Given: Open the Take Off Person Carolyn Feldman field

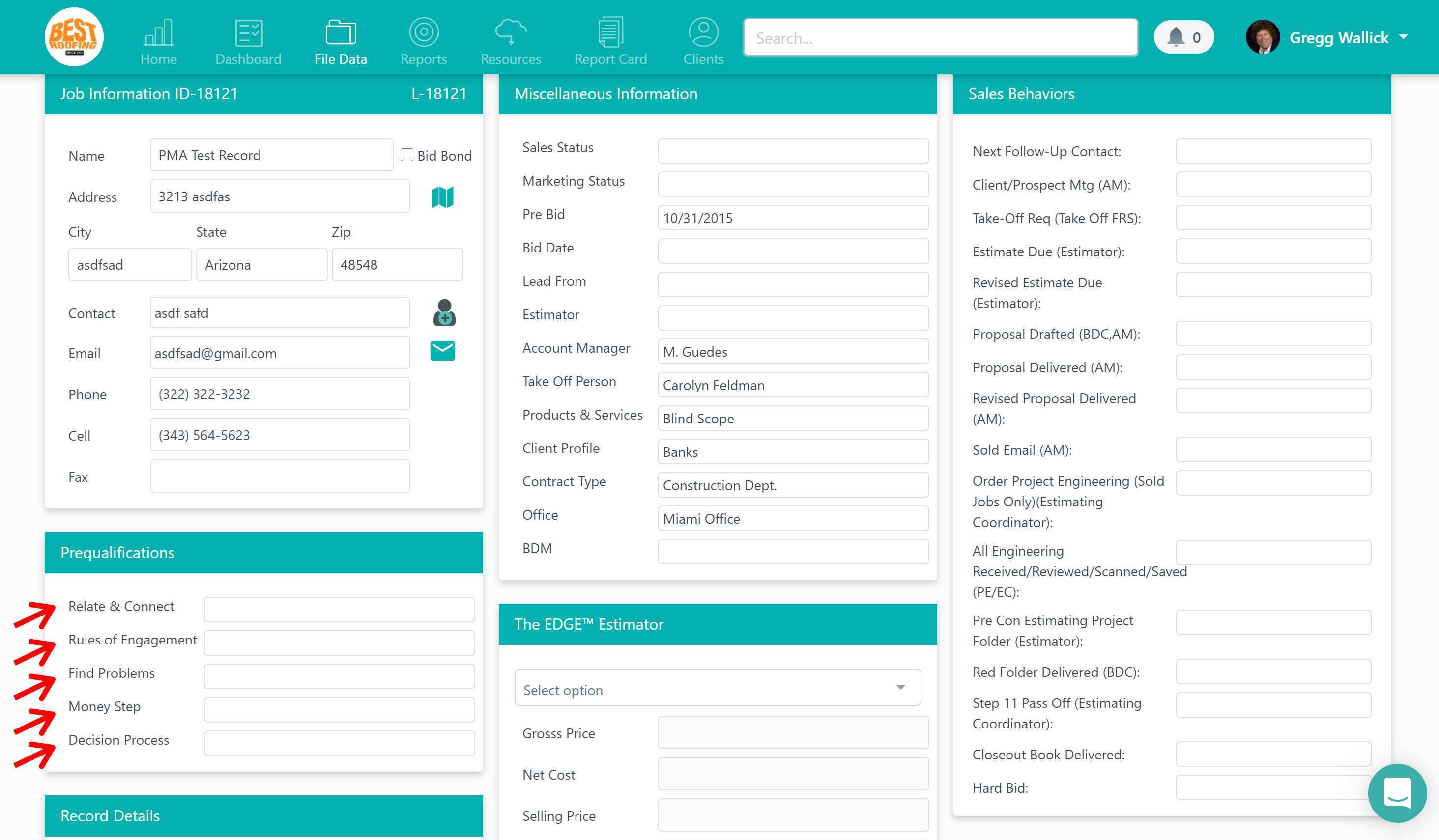Looking at the screenshot, I should coord(793,385).
